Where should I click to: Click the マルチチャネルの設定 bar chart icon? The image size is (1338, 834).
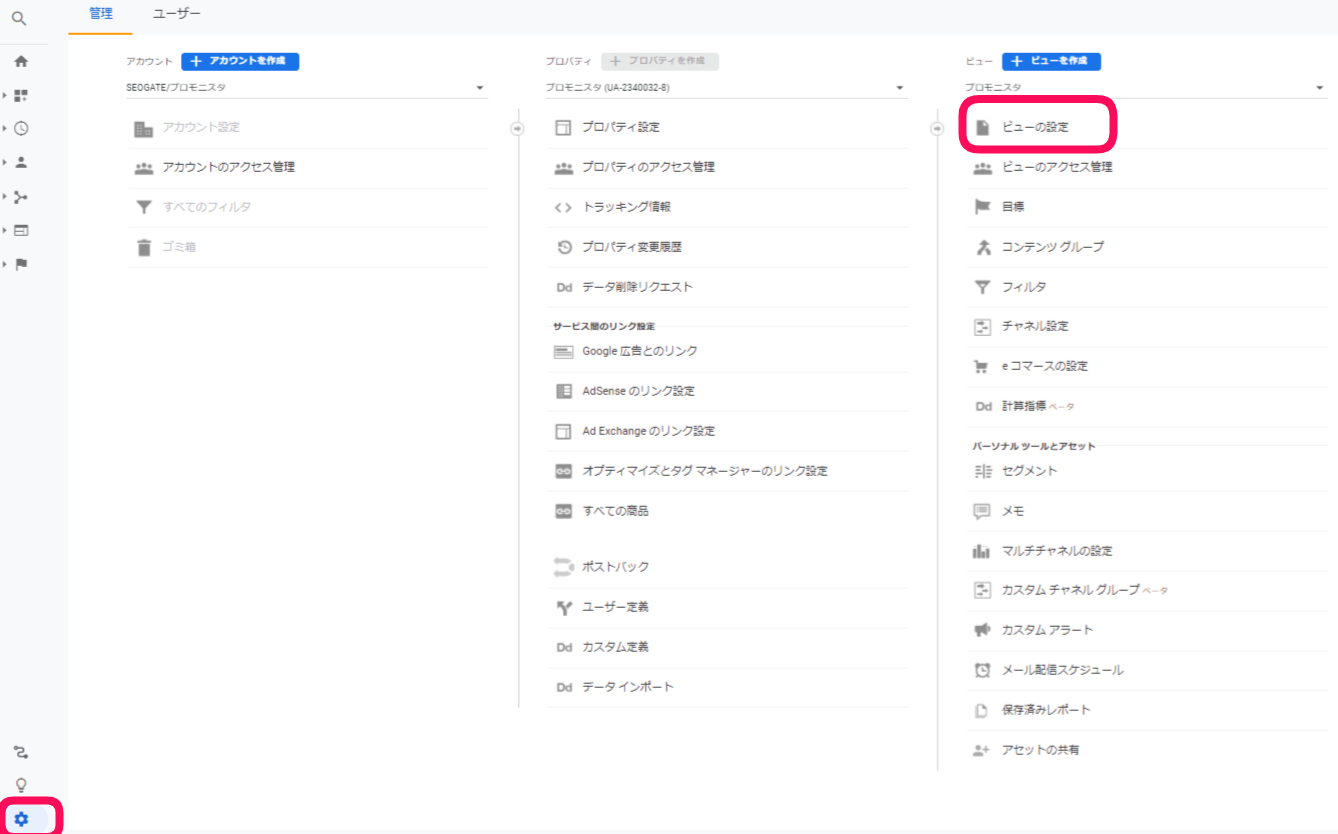[x=982, y=551]
